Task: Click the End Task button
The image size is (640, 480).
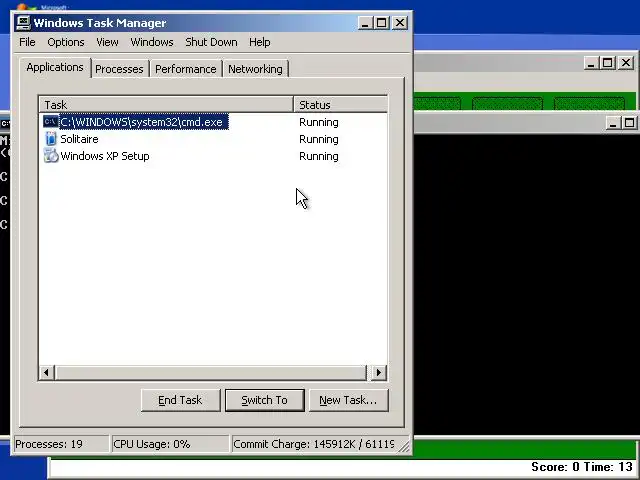Action: (180, 400)
